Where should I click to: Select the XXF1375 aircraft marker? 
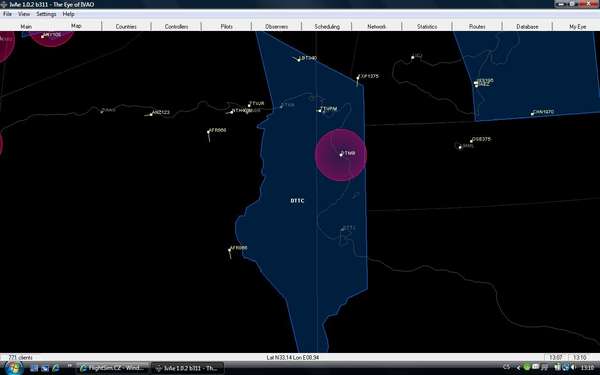[x=358, y=78]
